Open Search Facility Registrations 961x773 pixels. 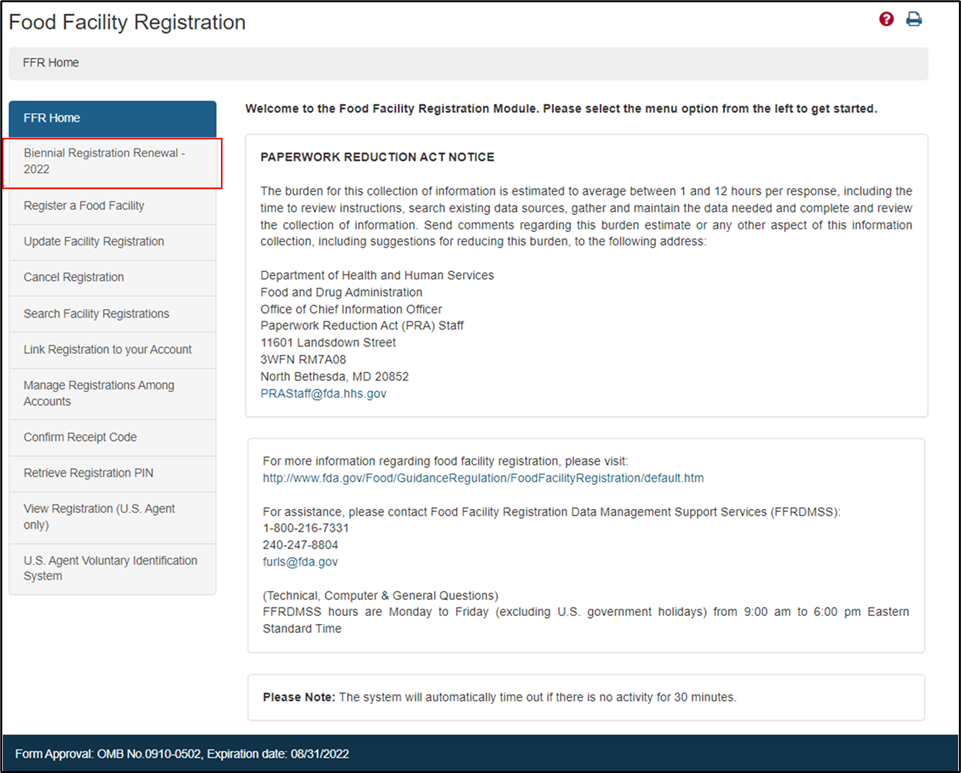(x=113, y=314)
